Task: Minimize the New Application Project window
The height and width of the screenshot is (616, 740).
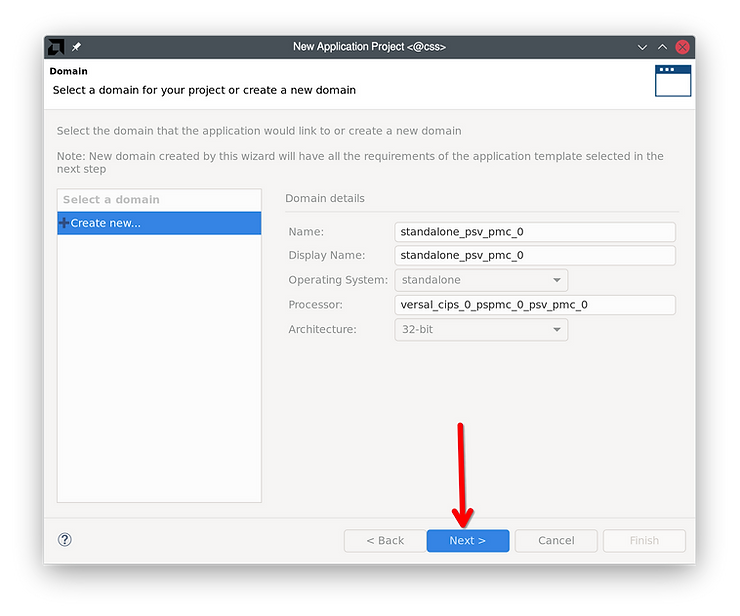Action: tap(642, 47)
